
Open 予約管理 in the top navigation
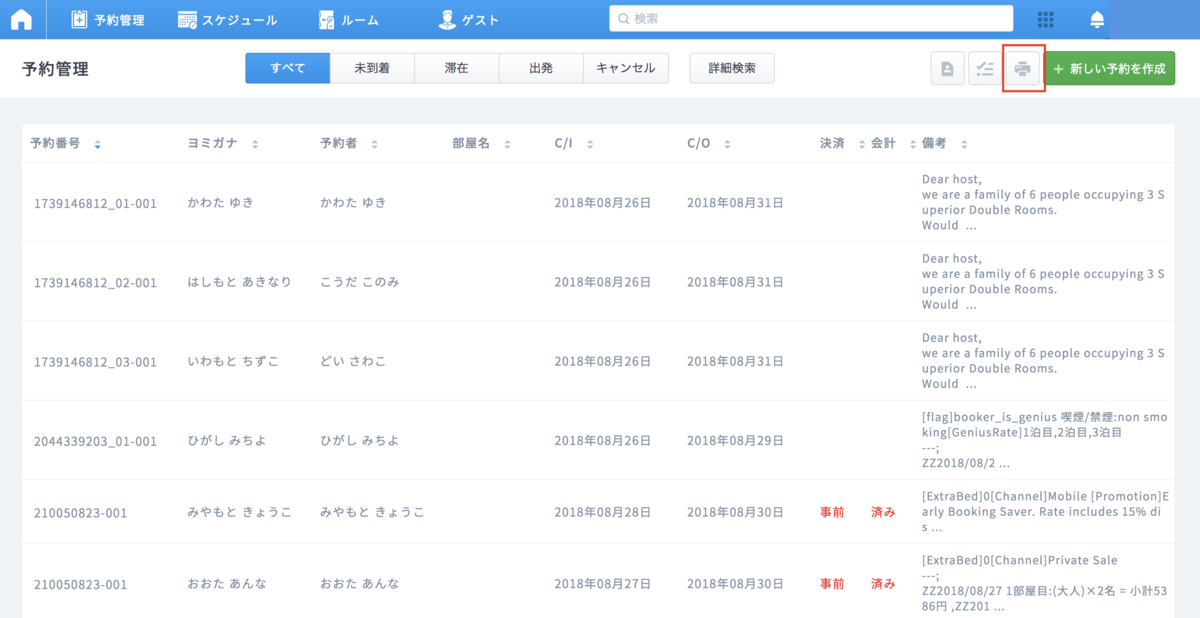click(108, 19)
